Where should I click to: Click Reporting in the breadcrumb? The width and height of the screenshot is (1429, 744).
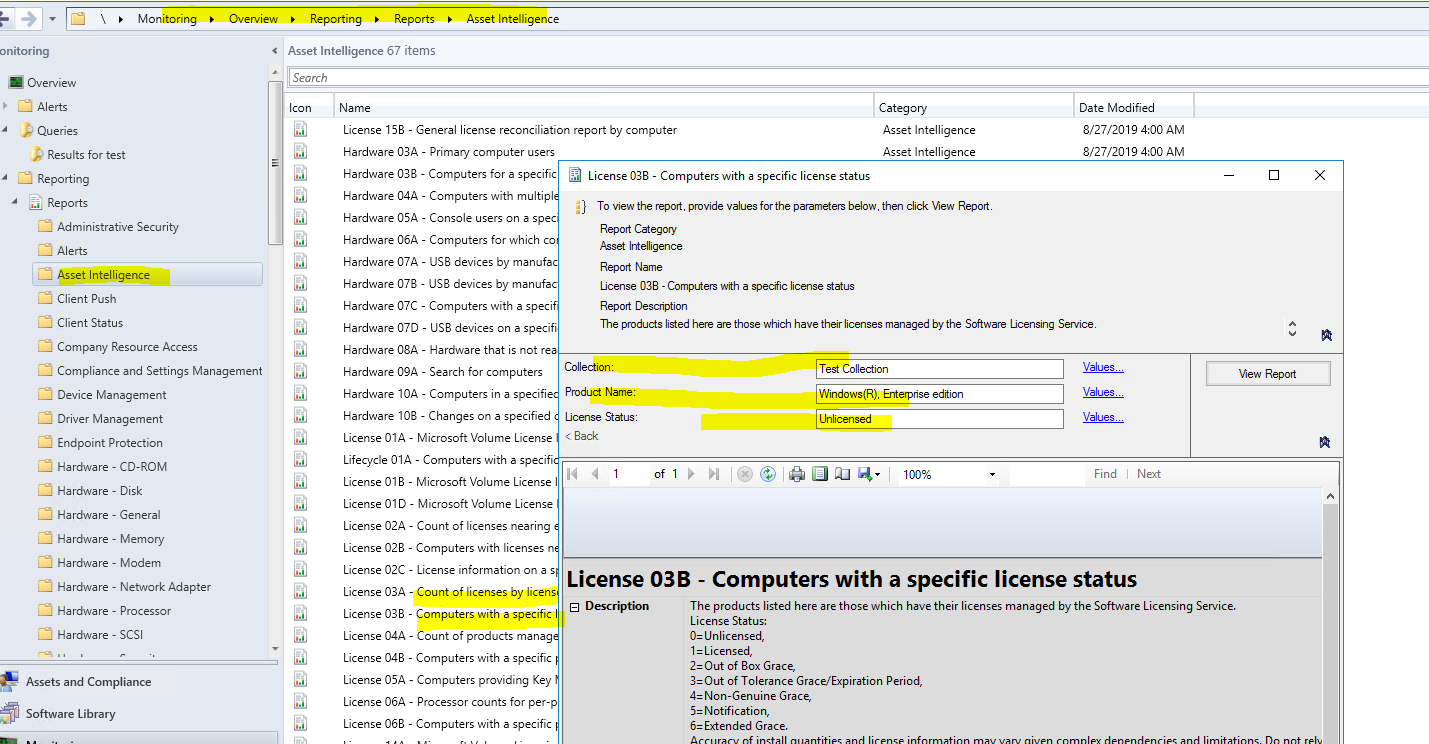point(336,18)
